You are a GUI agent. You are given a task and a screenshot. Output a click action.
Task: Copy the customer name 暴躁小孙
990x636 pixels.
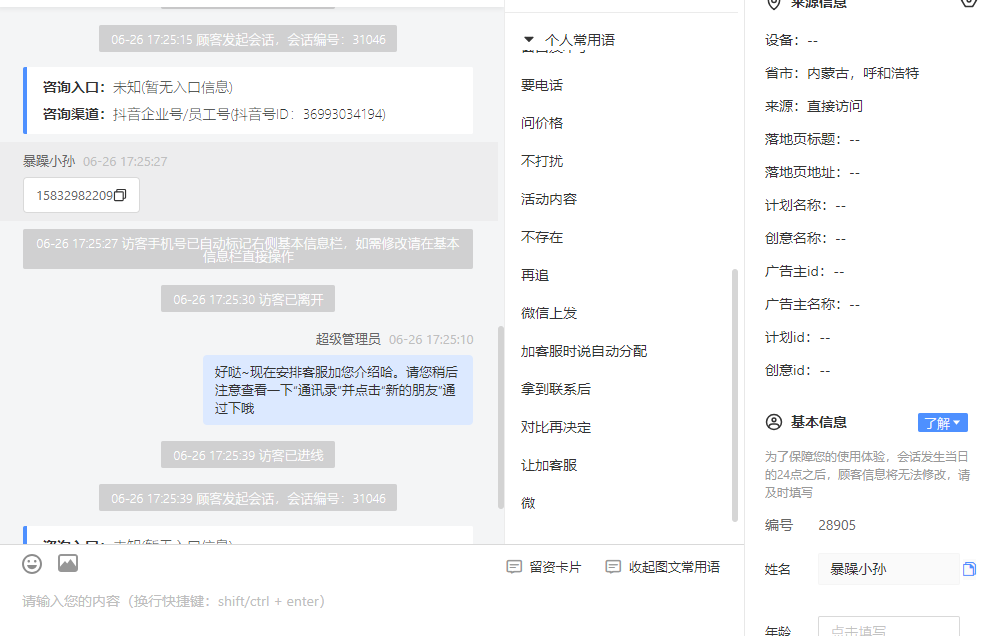[969, 569]
